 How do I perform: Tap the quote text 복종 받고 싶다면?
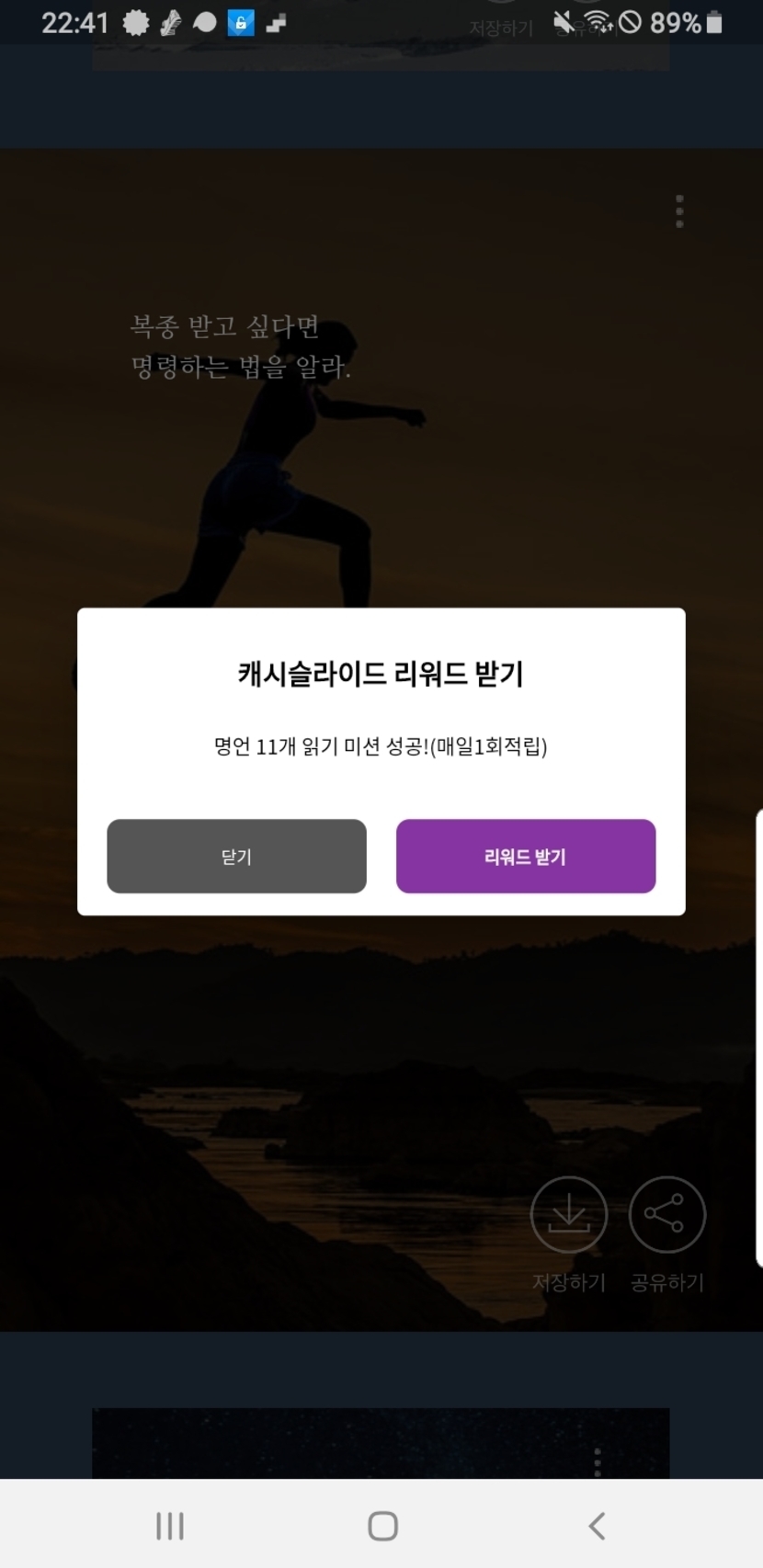click(x=224, y=326)
